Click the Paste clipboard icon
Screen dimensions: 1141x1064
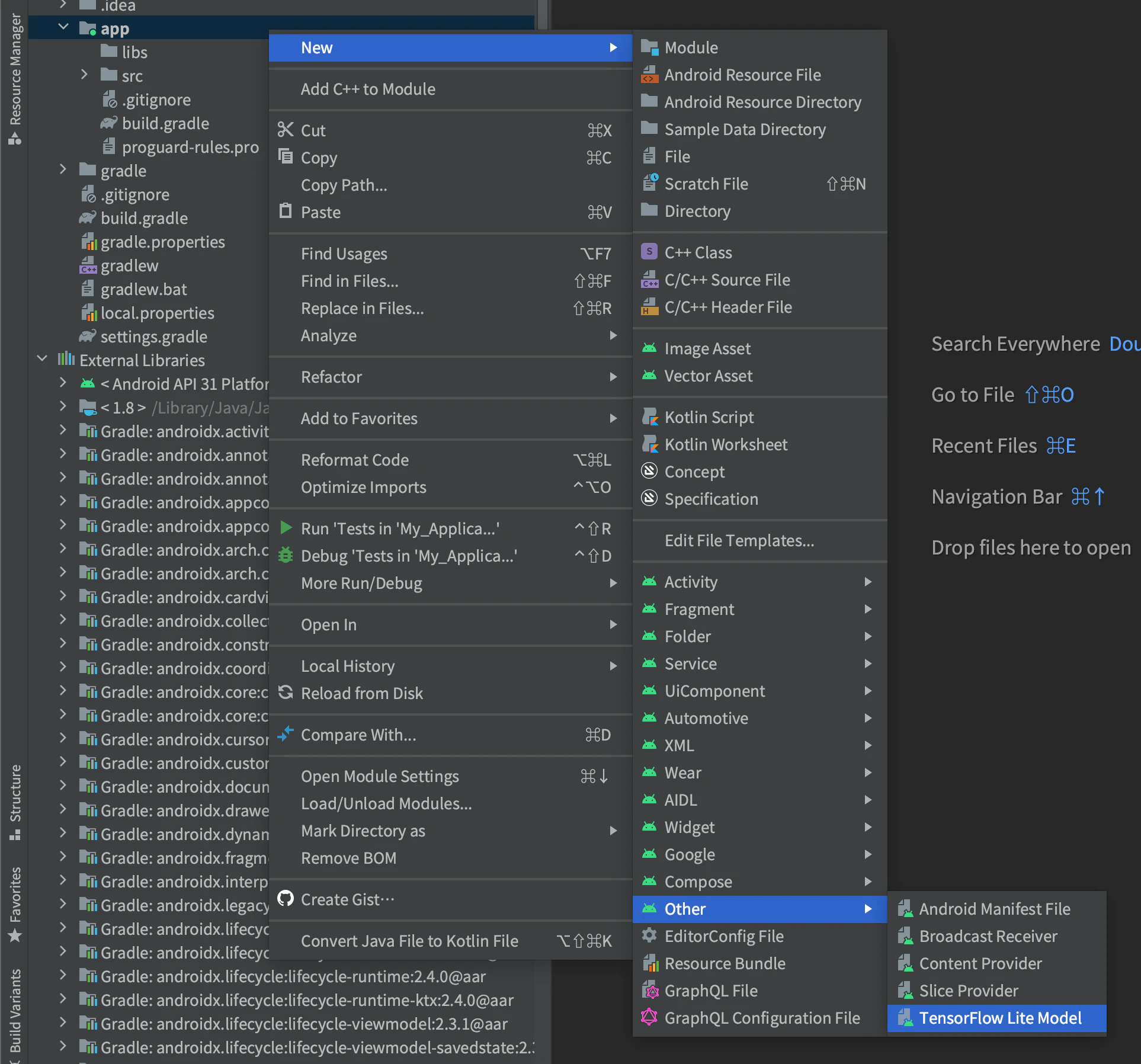[286, 211]
